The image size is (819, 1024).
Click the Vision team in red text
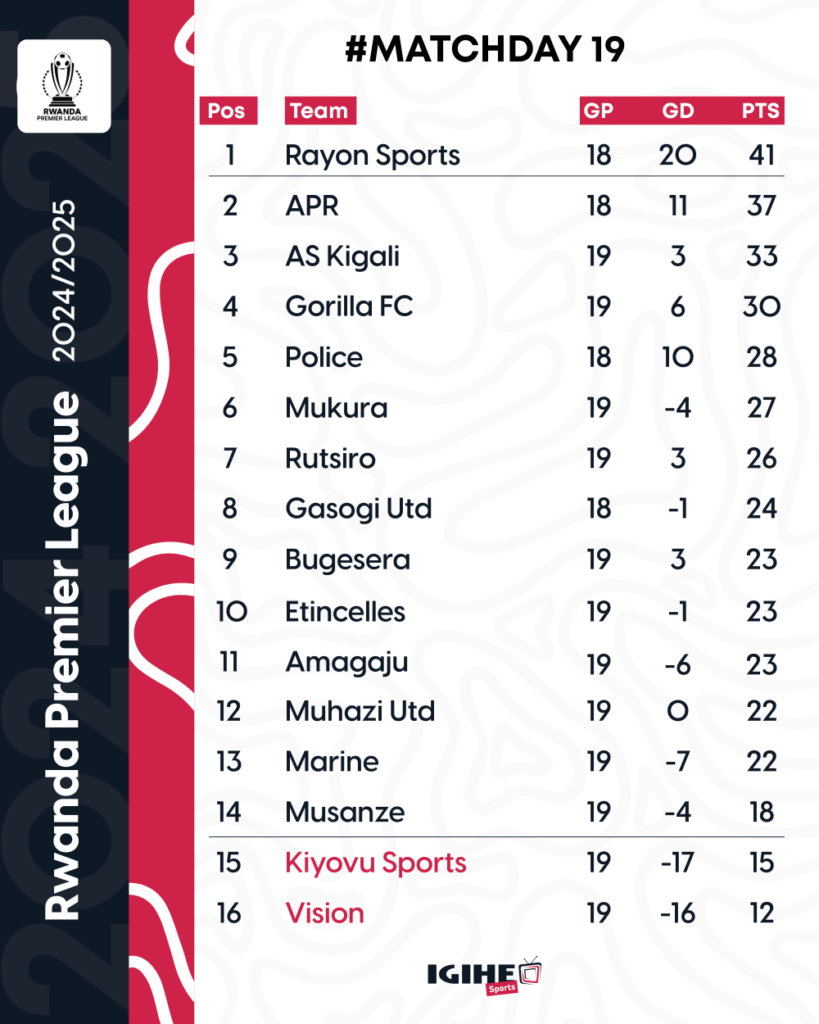(x=325, y=913)
